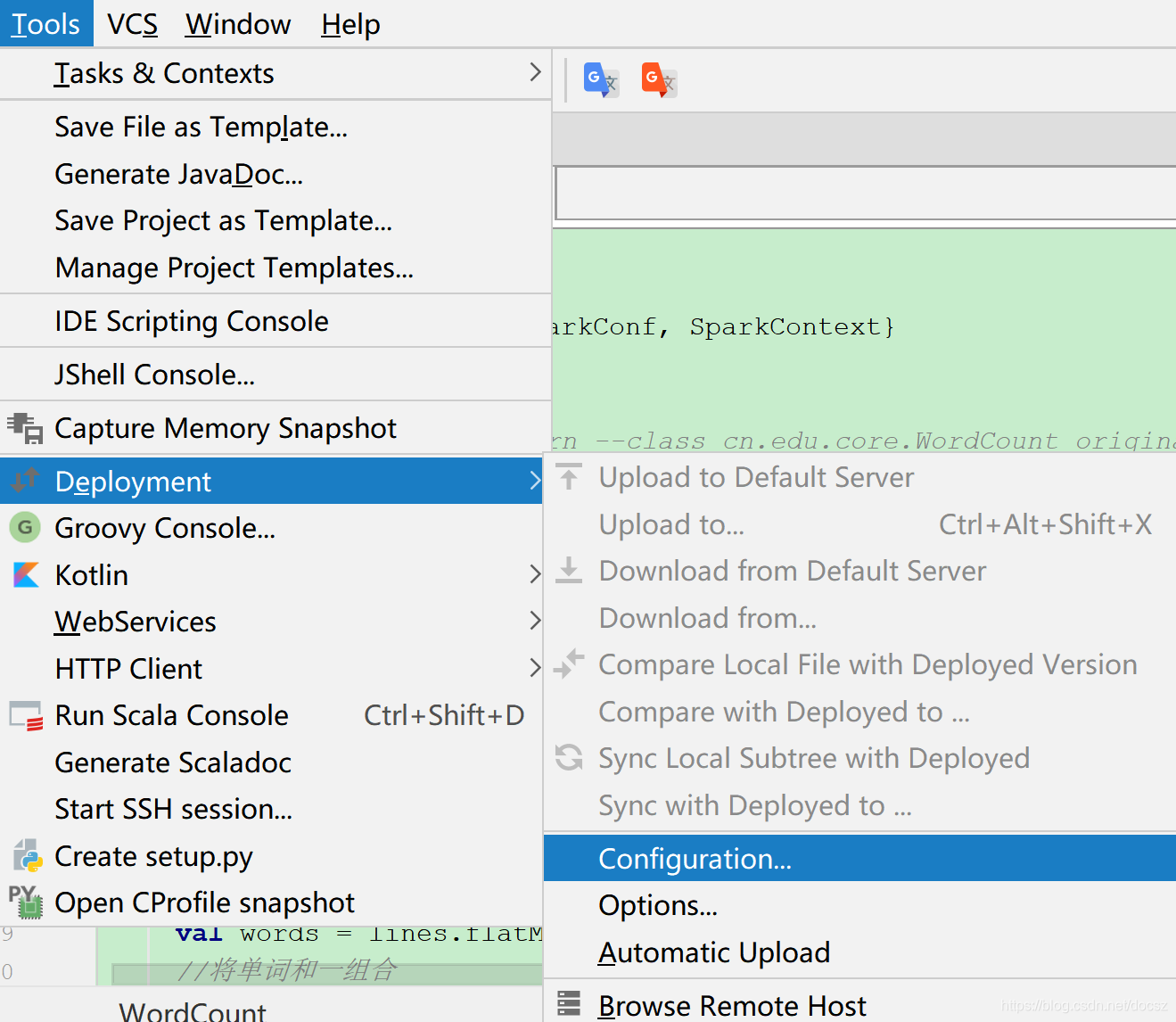Select Sync Local Subtree with Deployed

coord(859,758)
